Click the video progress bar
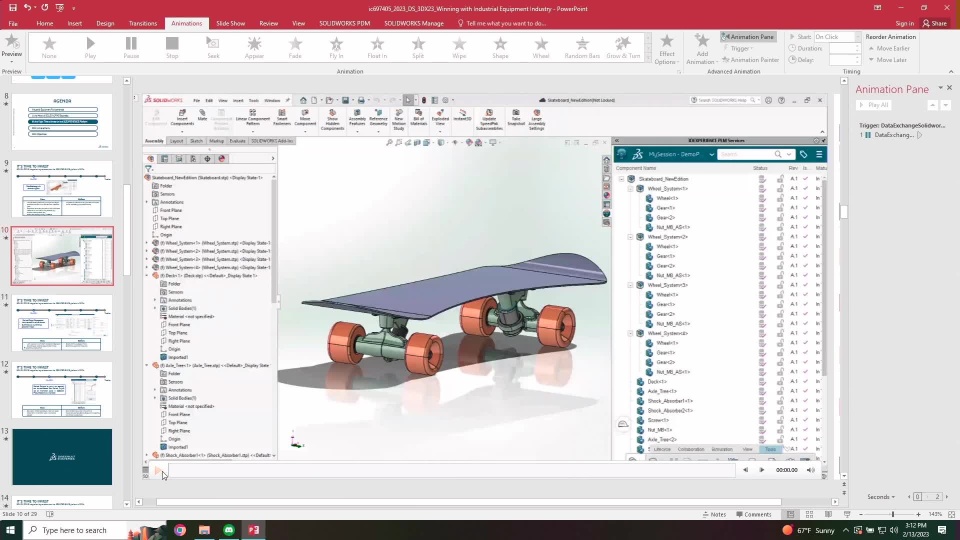Image resolution: width=960 pixels, height=540 pixels. [x=452, y=470]
